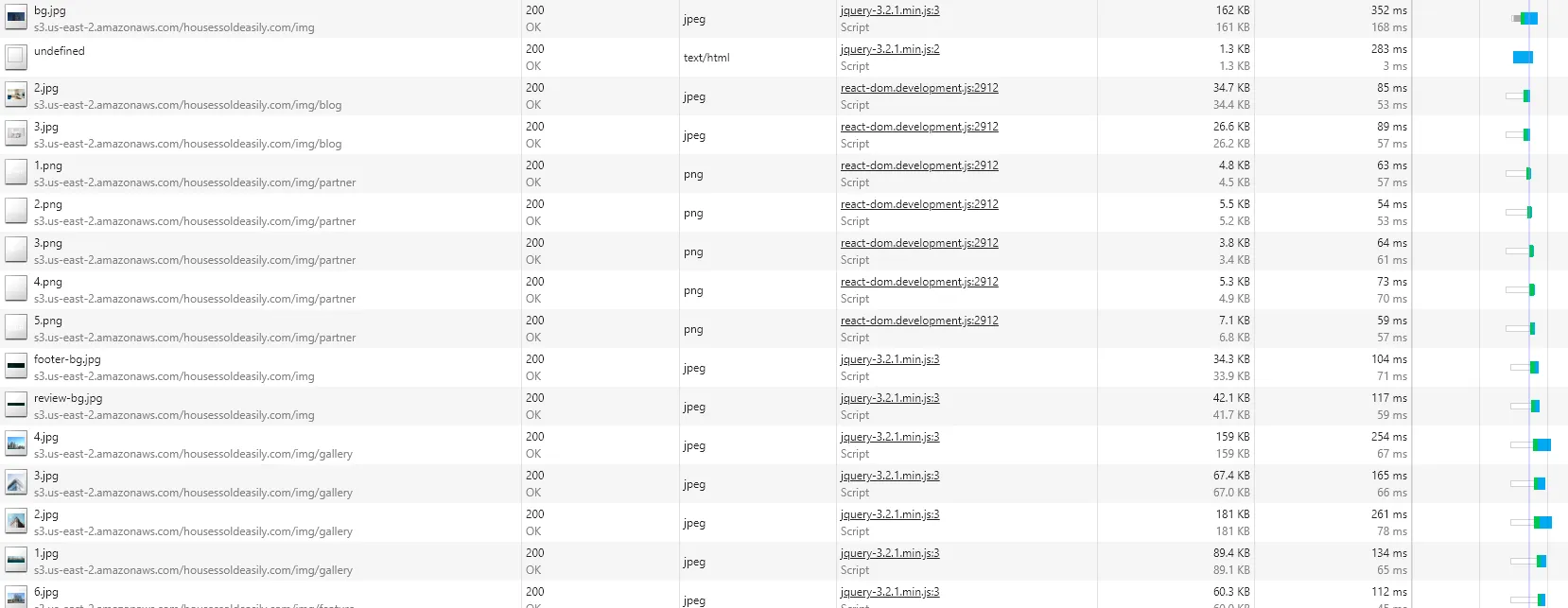The width and height of the screenshot is (1568, 608).
Task: Click the partner 1.png file icon
Action: click(16, 173)
